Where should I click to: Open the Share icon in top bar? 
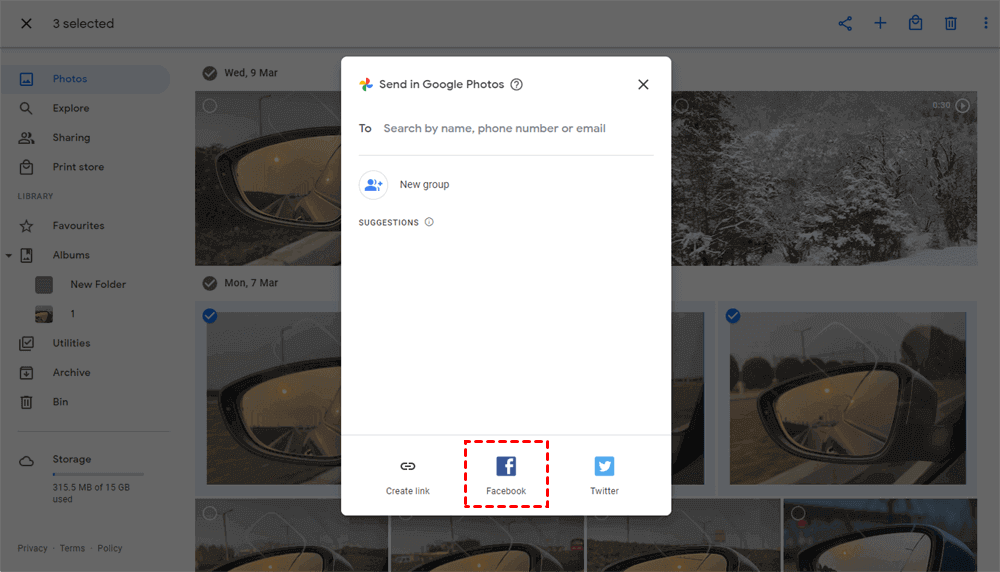[845, 24]
